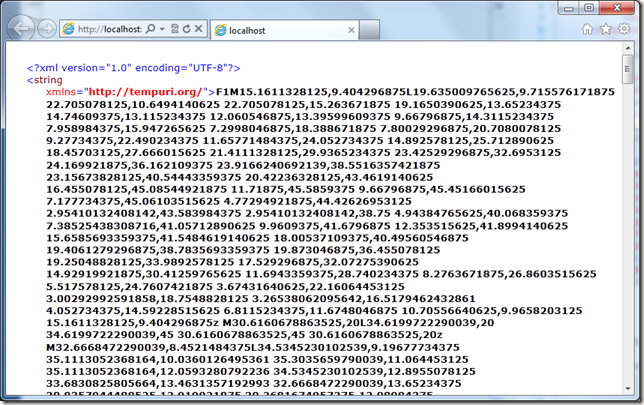The image size is (644, 405).
Task: Click the browser Forward arrow button
Action: coord(47,29)
